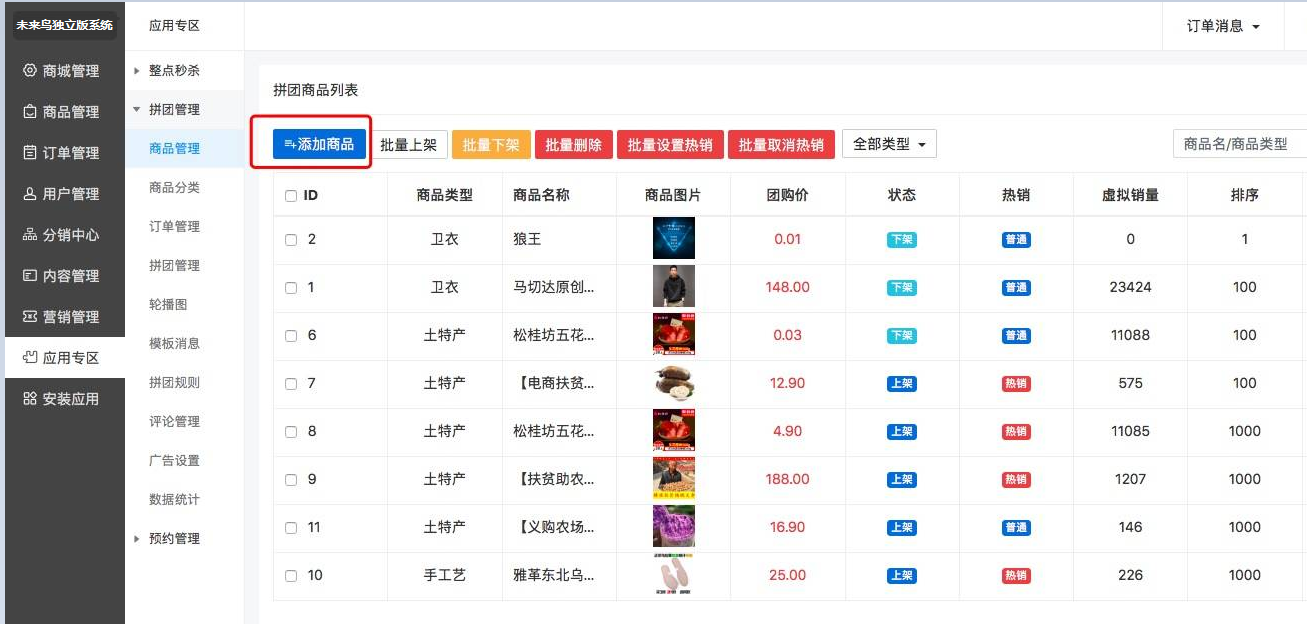Click the 普通 badge in row 11
The image size is (1307, 624).
tap(1016, 528)
